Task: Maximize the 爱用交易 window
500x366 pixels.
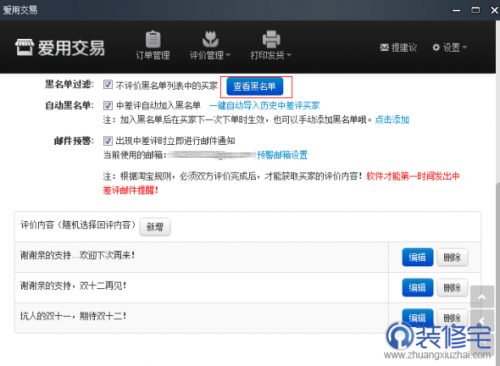Action: (x=476, y=10)
